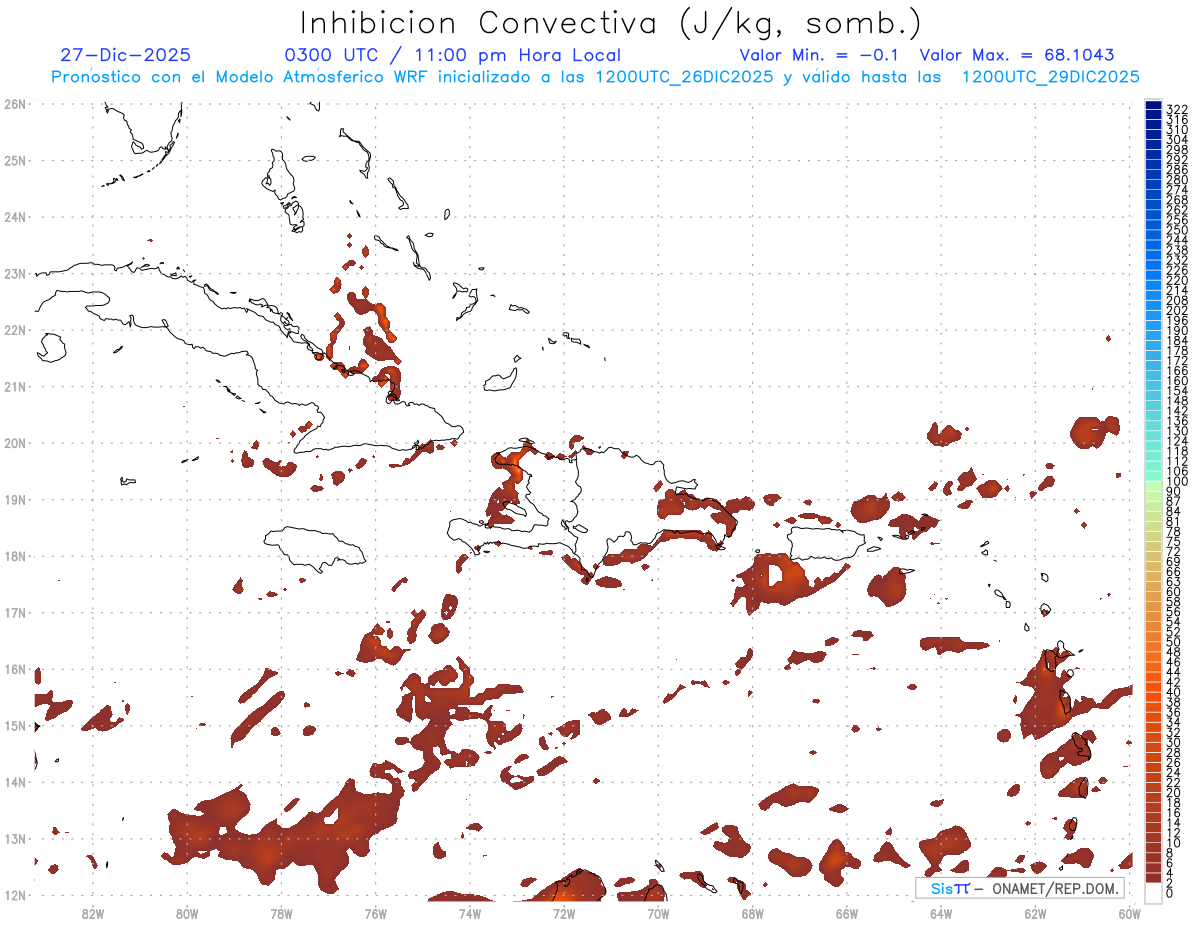Screen dimensions: 1200x927
Task: Click the date text '27-Dic-2025'
Action: 125,56
